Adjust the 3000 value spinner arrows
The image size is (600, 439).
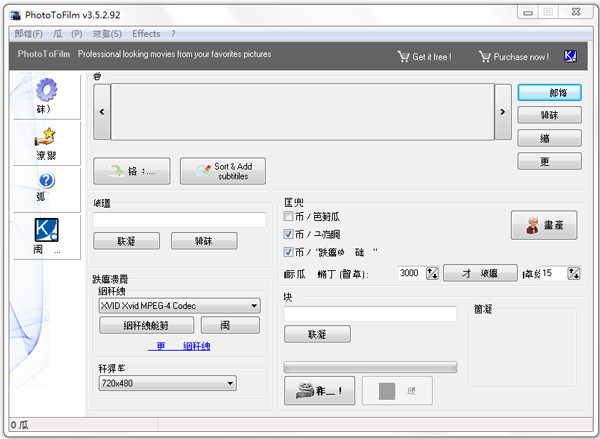pos(432,273)
